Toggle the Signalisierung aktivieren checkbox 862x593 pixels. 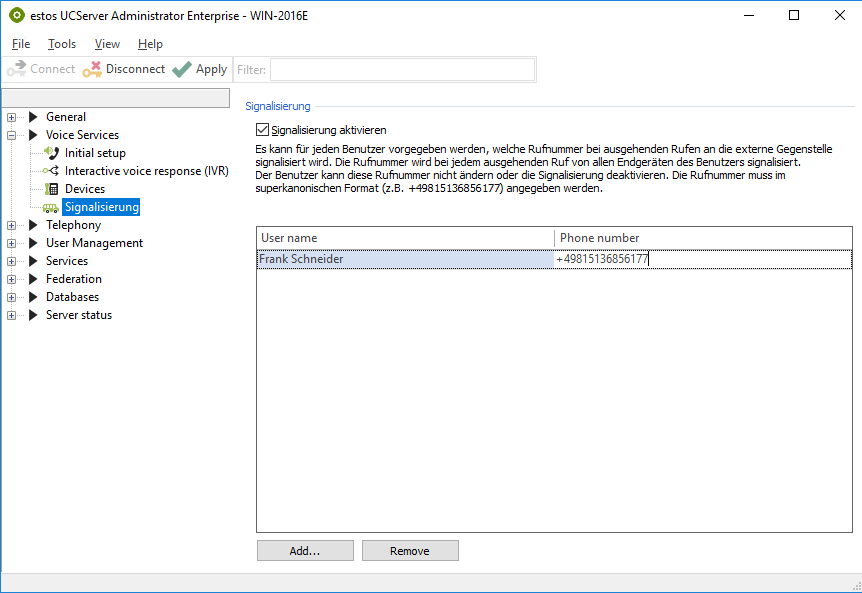[x=263, y=130]
